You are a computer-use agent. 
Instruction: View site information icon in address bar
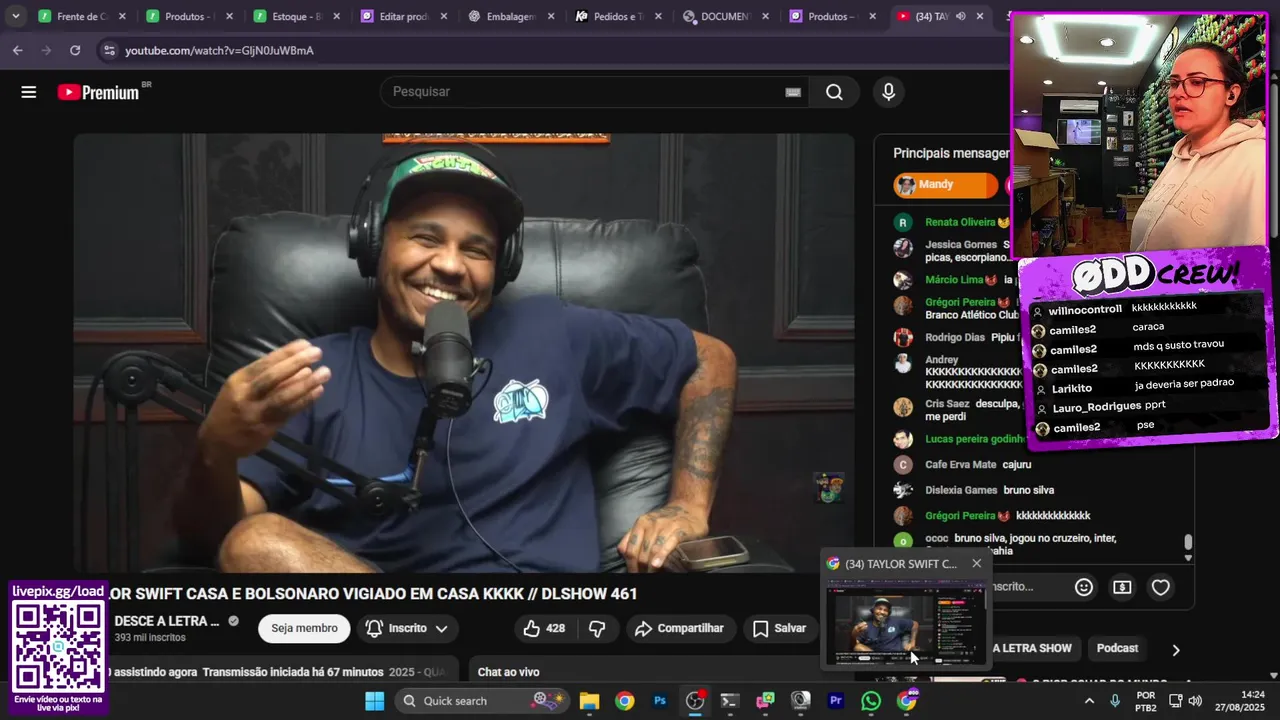[108, 50]
